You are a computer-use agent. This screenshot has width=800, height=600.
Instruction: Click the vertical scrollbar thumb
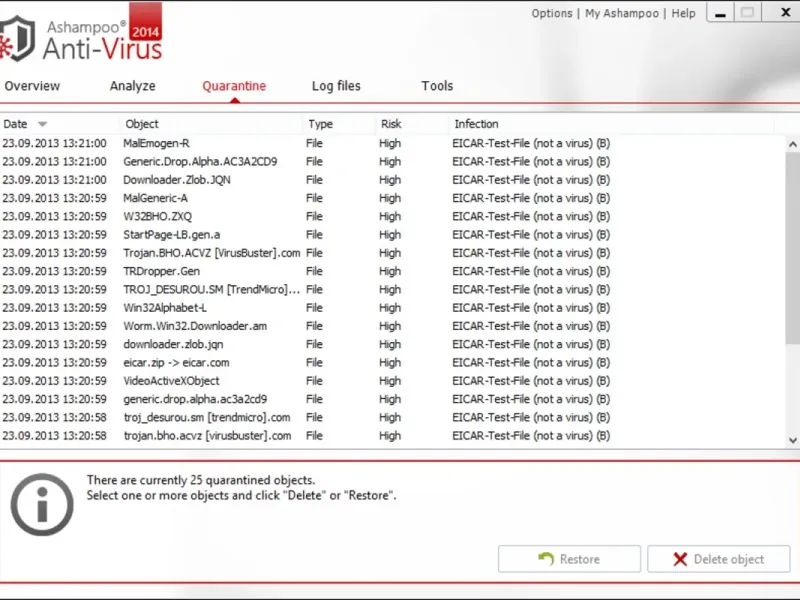pyautogui.click(x=792, y=249)
